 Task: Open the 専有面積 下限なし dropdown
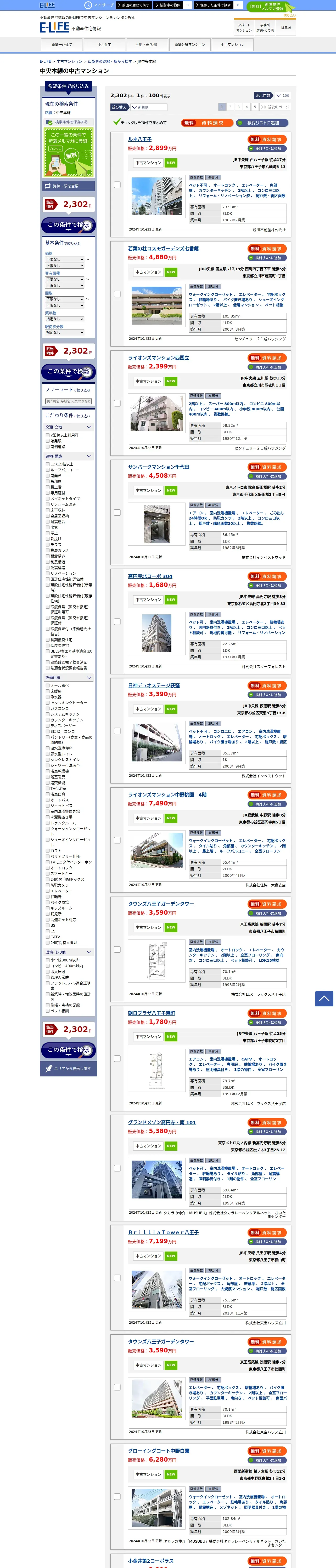(x=65, y=279)
